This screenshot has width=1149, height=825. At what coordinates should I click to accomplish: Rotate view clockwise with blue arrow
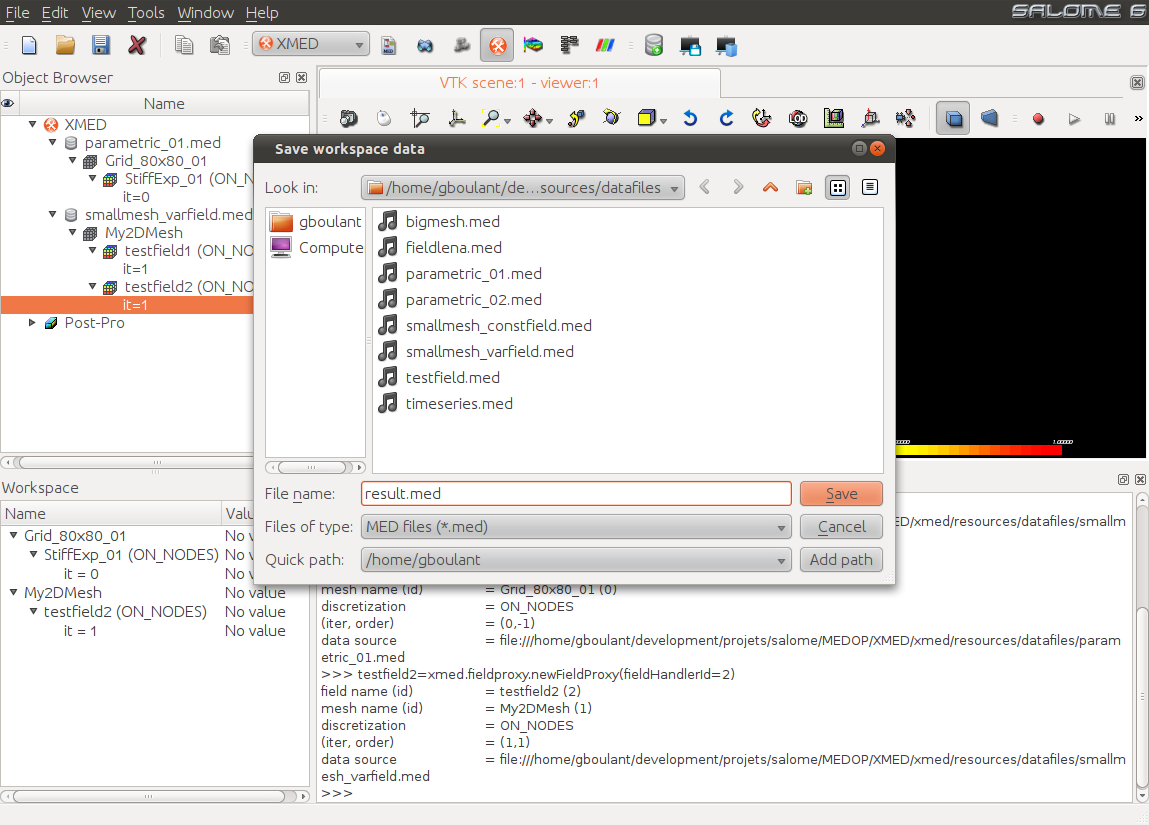tap(726, 118)
